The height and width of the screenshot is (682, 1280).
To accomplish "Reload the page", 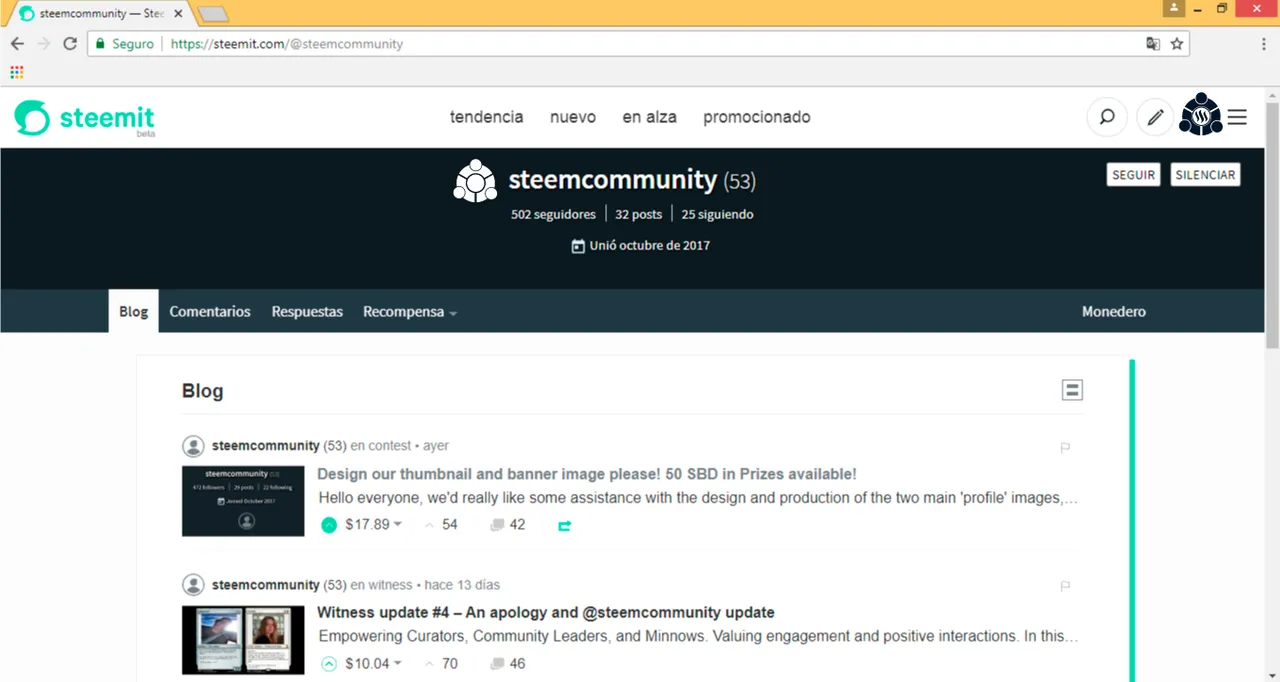I will click(x=70, y=44).
